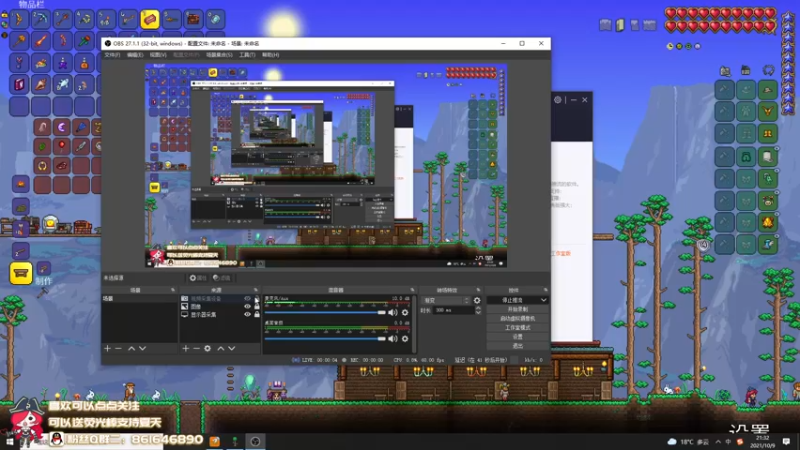800x450 pixels.
Task: Toggle visibility eye of 图像 source
Action: [x=247, y=307]
